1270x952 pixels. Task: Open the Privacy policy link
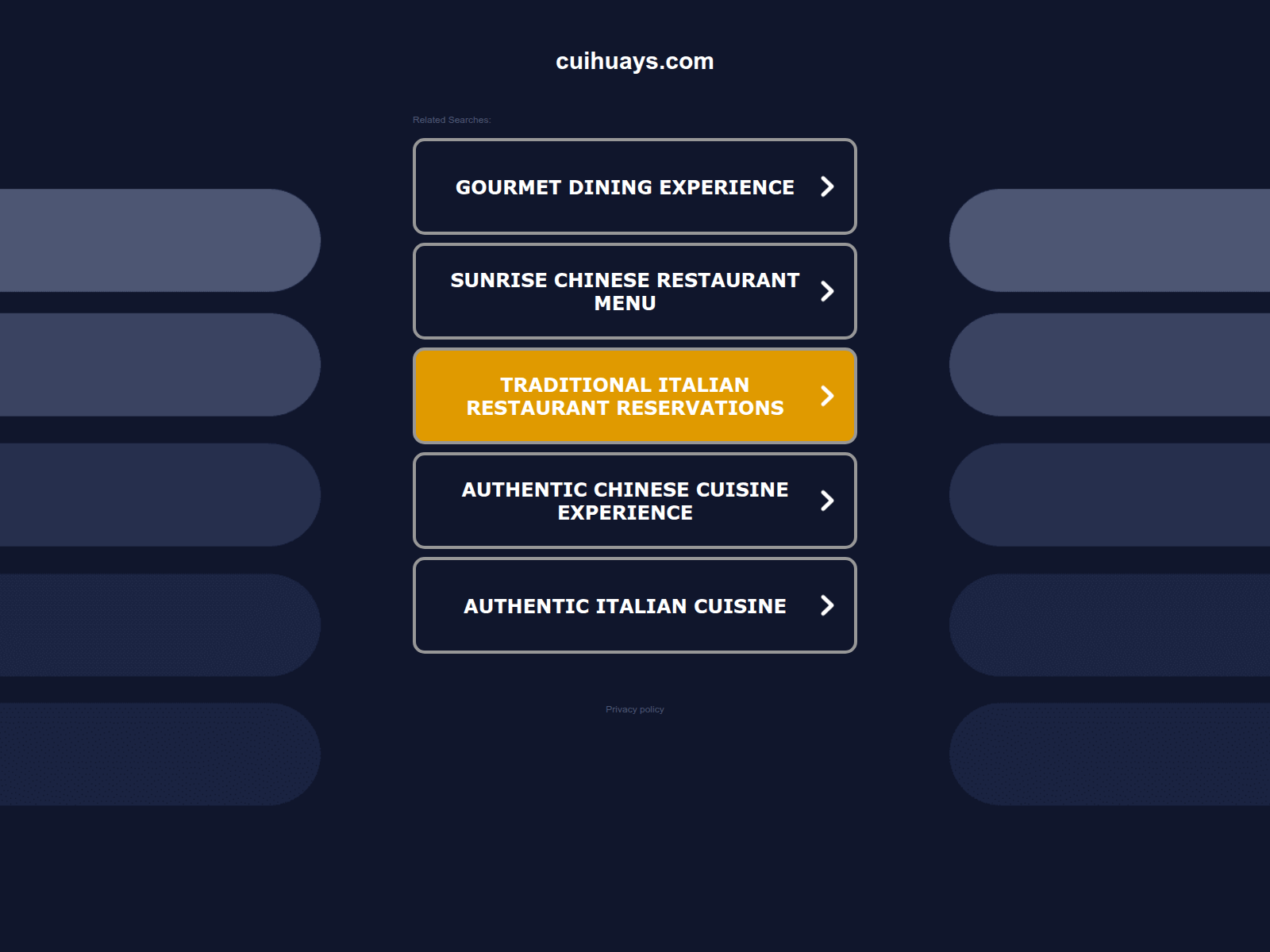click(635, 709)
